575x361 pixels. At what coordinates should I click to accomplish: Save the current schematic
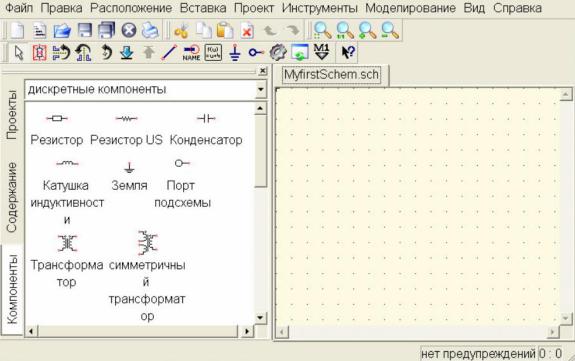point(85,30)
